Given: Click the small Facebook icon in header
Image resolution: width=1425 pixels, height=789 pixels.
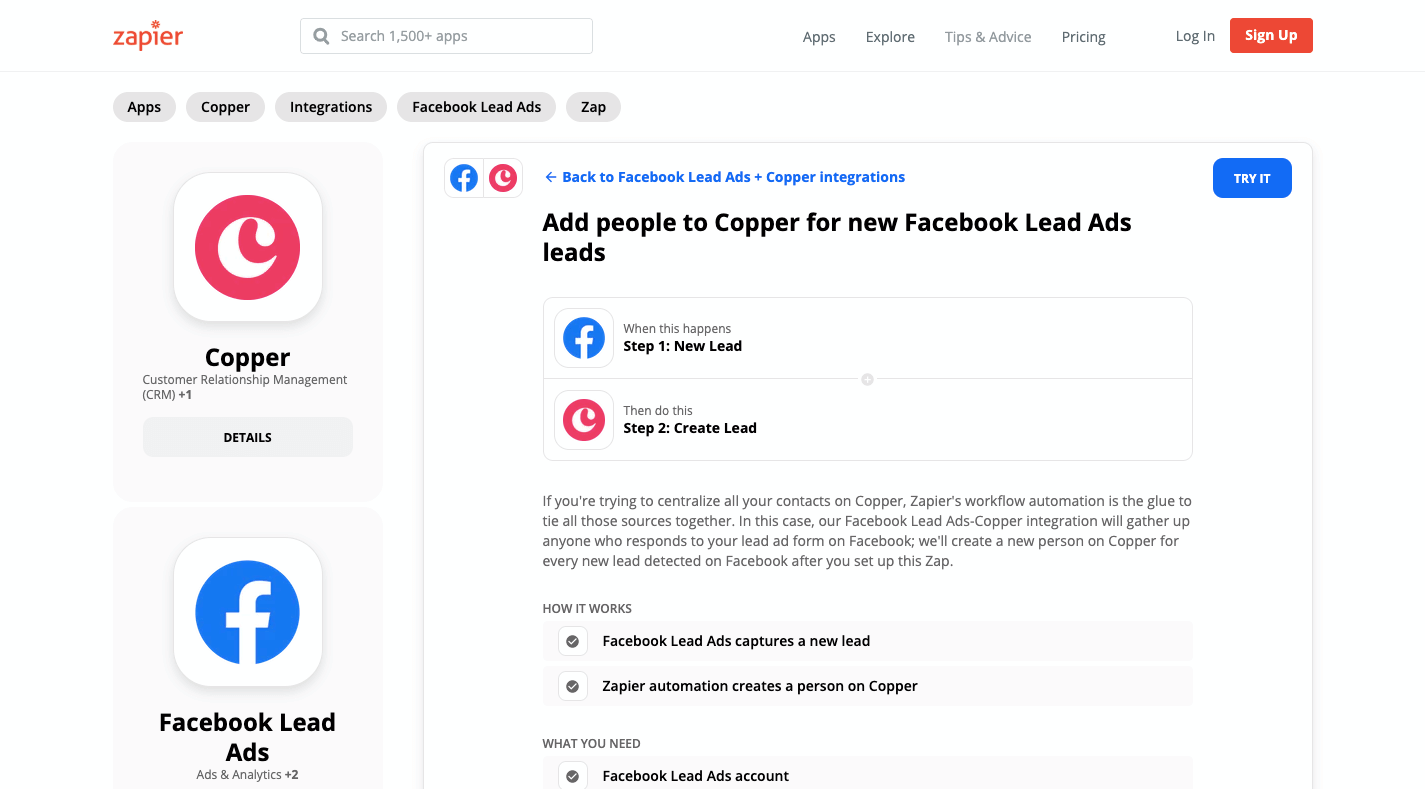Looking at the screenshot, I should click(464, 178).
